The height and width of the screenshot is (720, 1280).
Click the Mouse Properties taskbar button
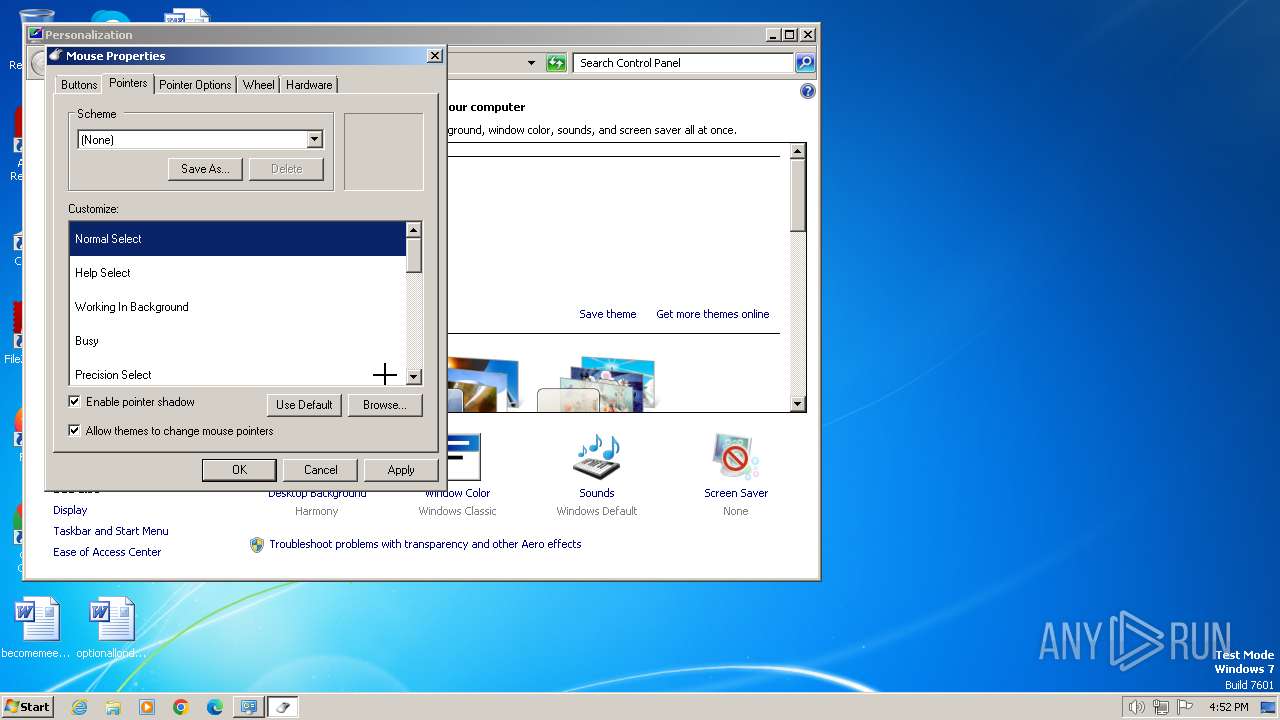click(283, 707)
